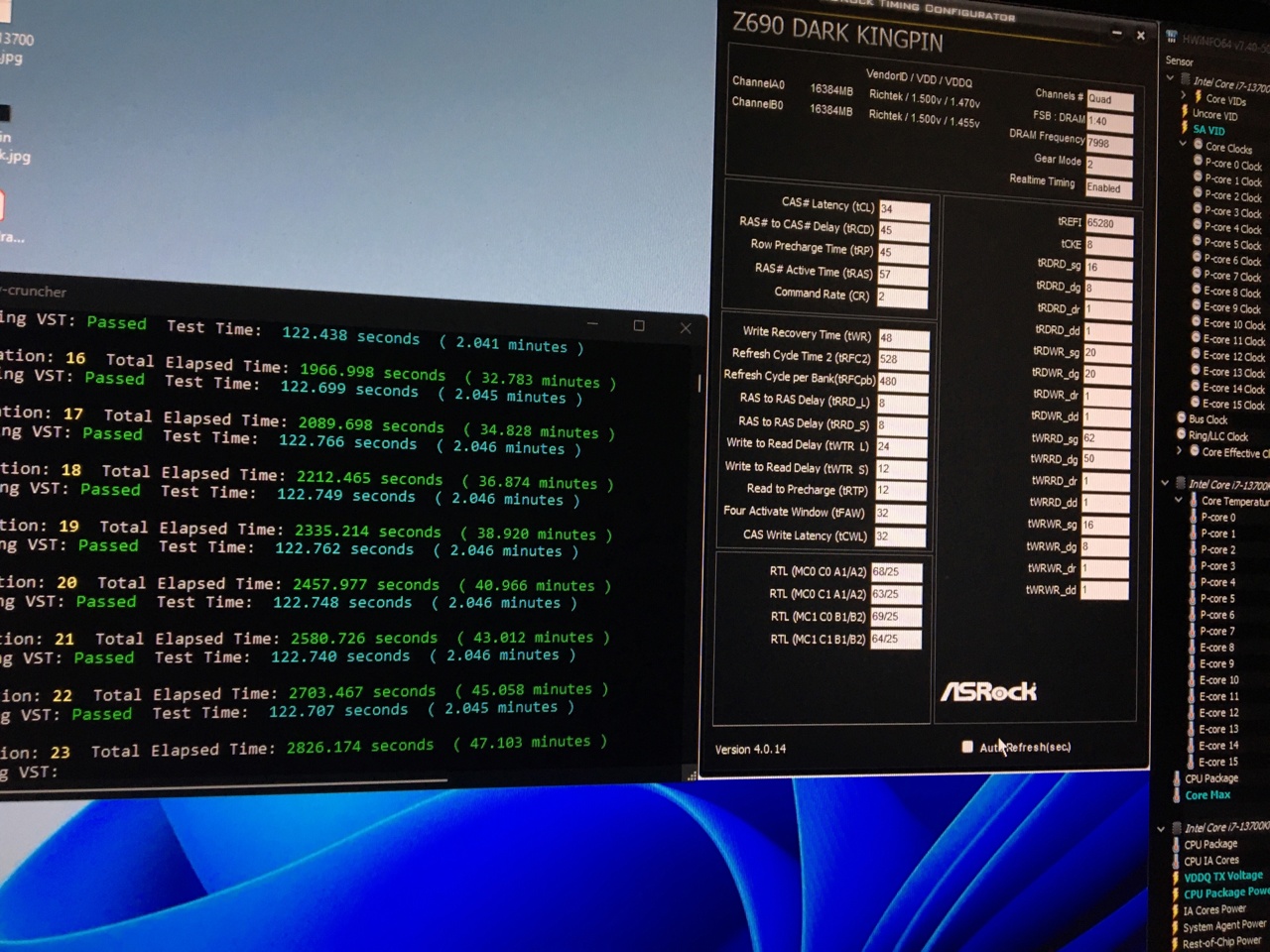This screenshot has width=1270, height=952.
Task: Click the Refresh Cycle Time 2 (tRFC2) field
Action: pos(902,360)
